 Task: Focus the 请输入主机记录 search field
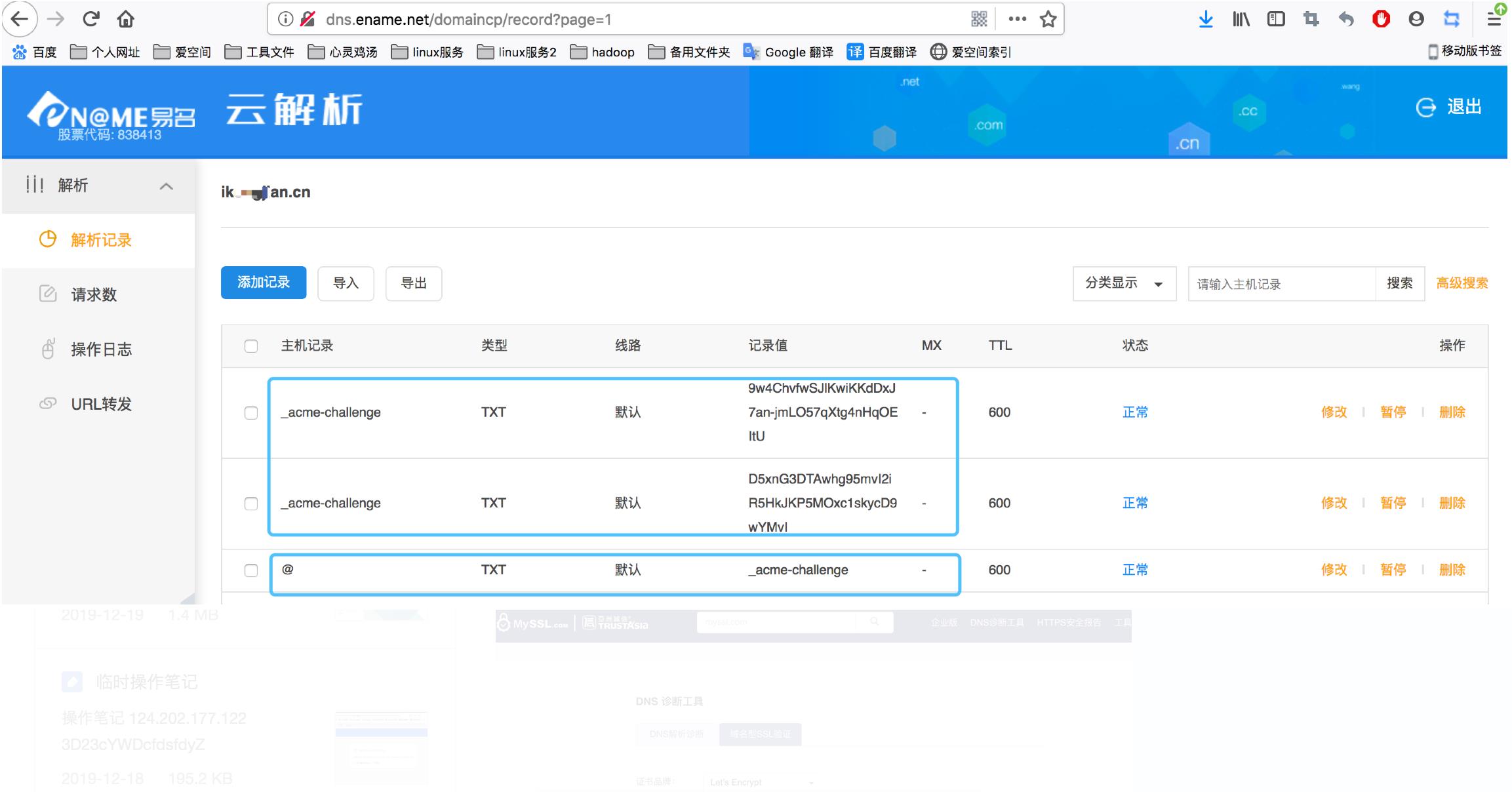[1282, 284]
